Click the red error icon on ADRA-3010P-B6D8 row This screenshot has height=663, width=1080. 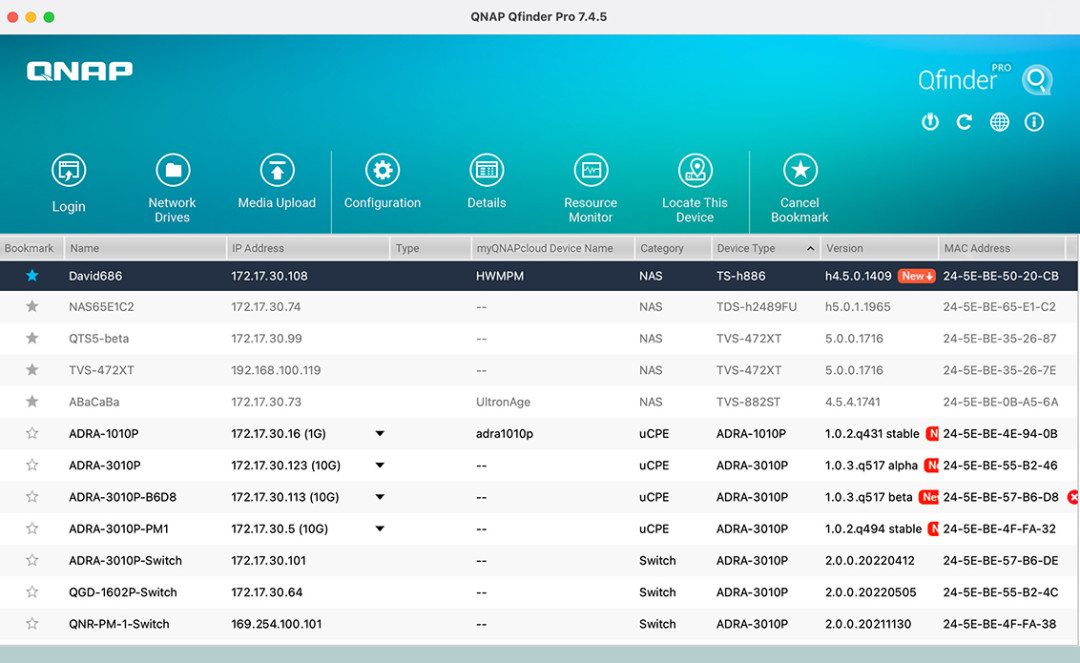(x=1073, y=497)
